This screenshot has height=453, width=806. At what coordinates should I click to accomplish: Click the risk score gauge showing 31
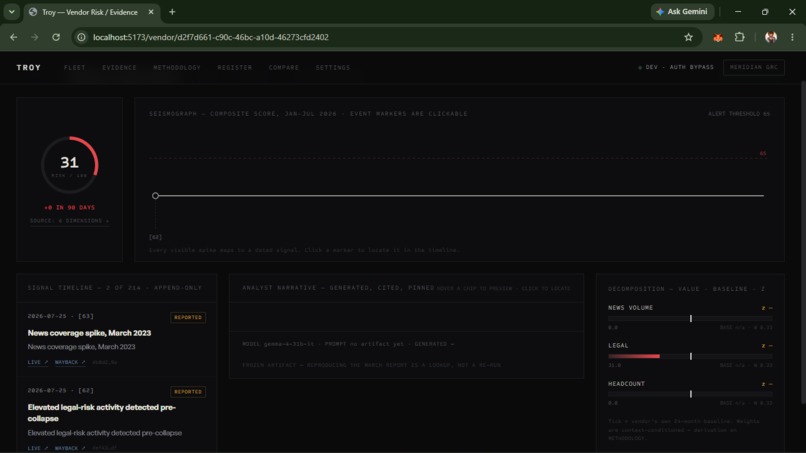tap(69, 165)
